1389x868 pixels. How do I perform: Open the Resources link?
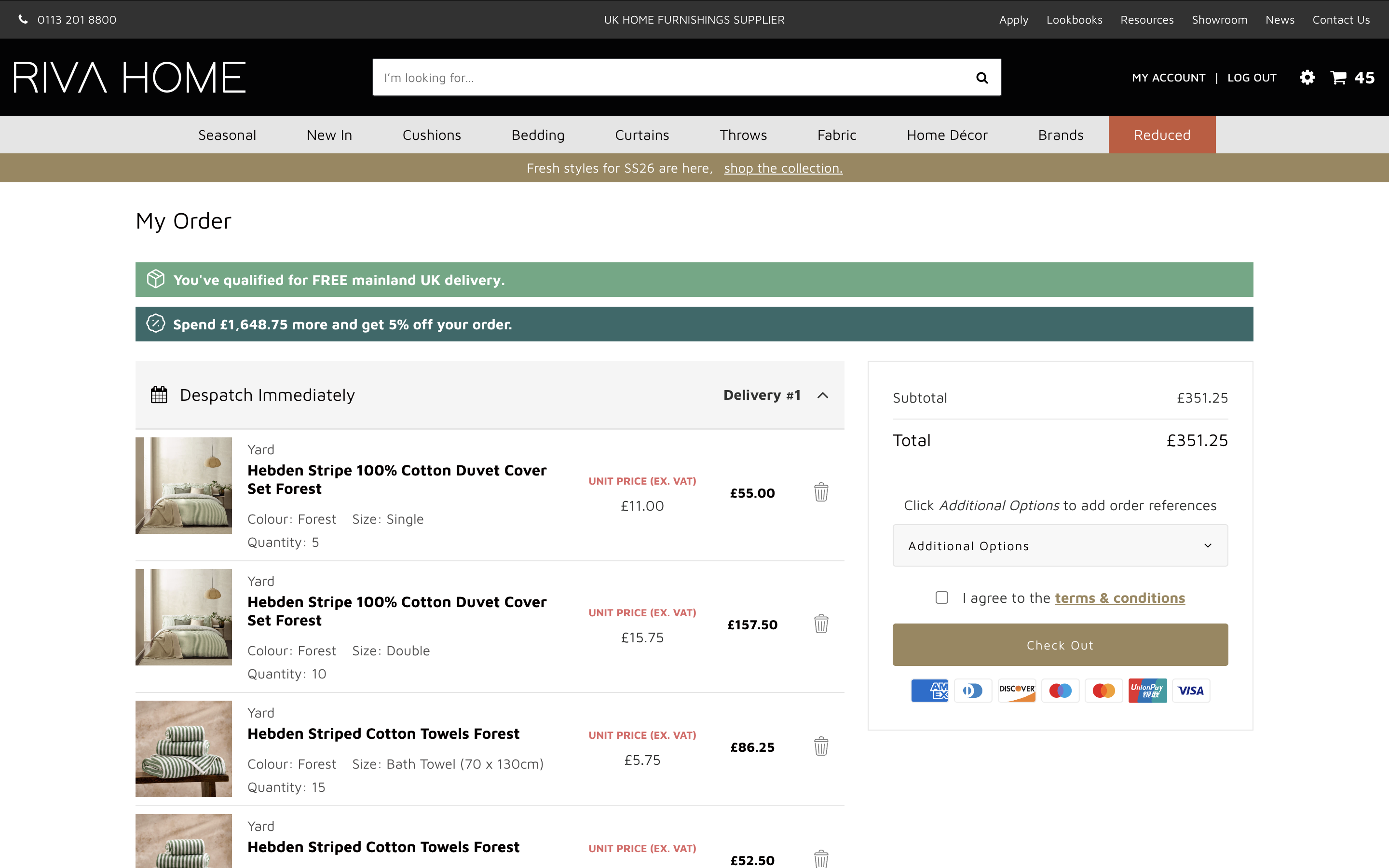coord(1147,19)
